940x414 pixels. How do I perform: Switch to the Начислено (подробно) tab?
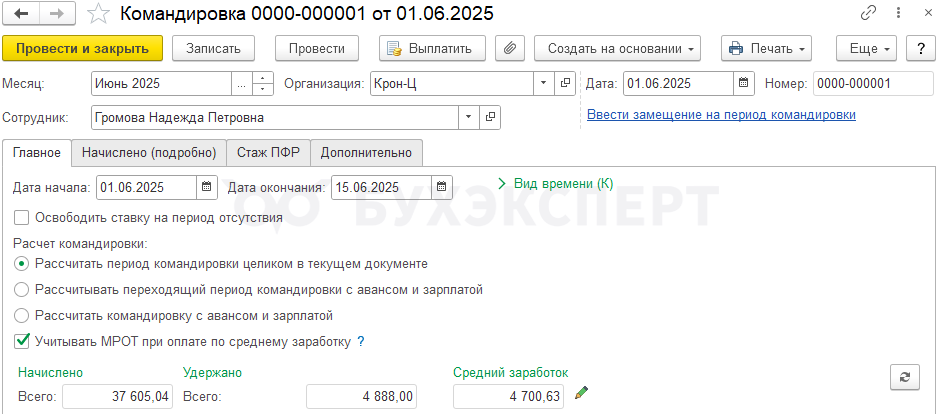149,152
